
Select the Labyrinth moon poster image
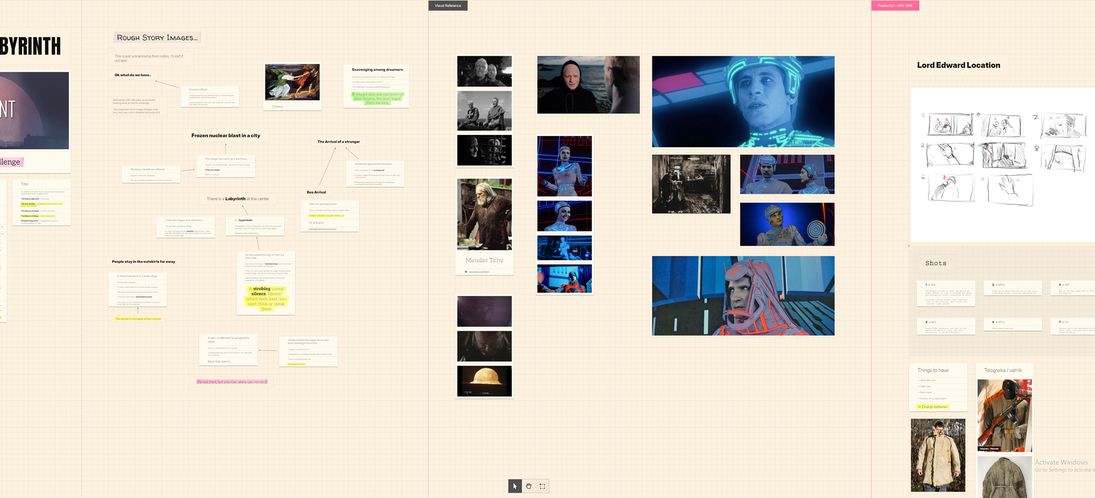click(34, 110)
